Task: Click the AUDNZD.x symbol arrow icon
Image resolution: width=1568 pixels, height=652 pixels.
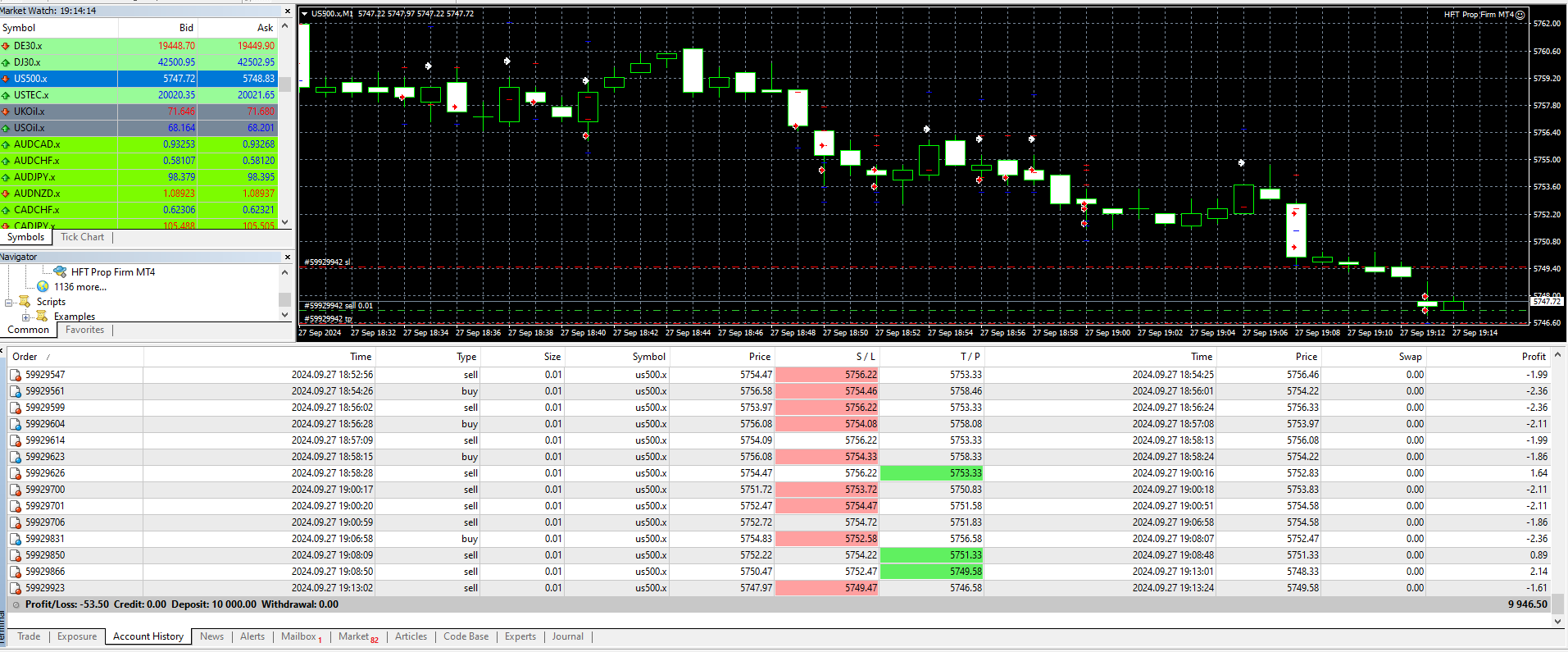Action: pyautogui.click(x=6, y=194)
